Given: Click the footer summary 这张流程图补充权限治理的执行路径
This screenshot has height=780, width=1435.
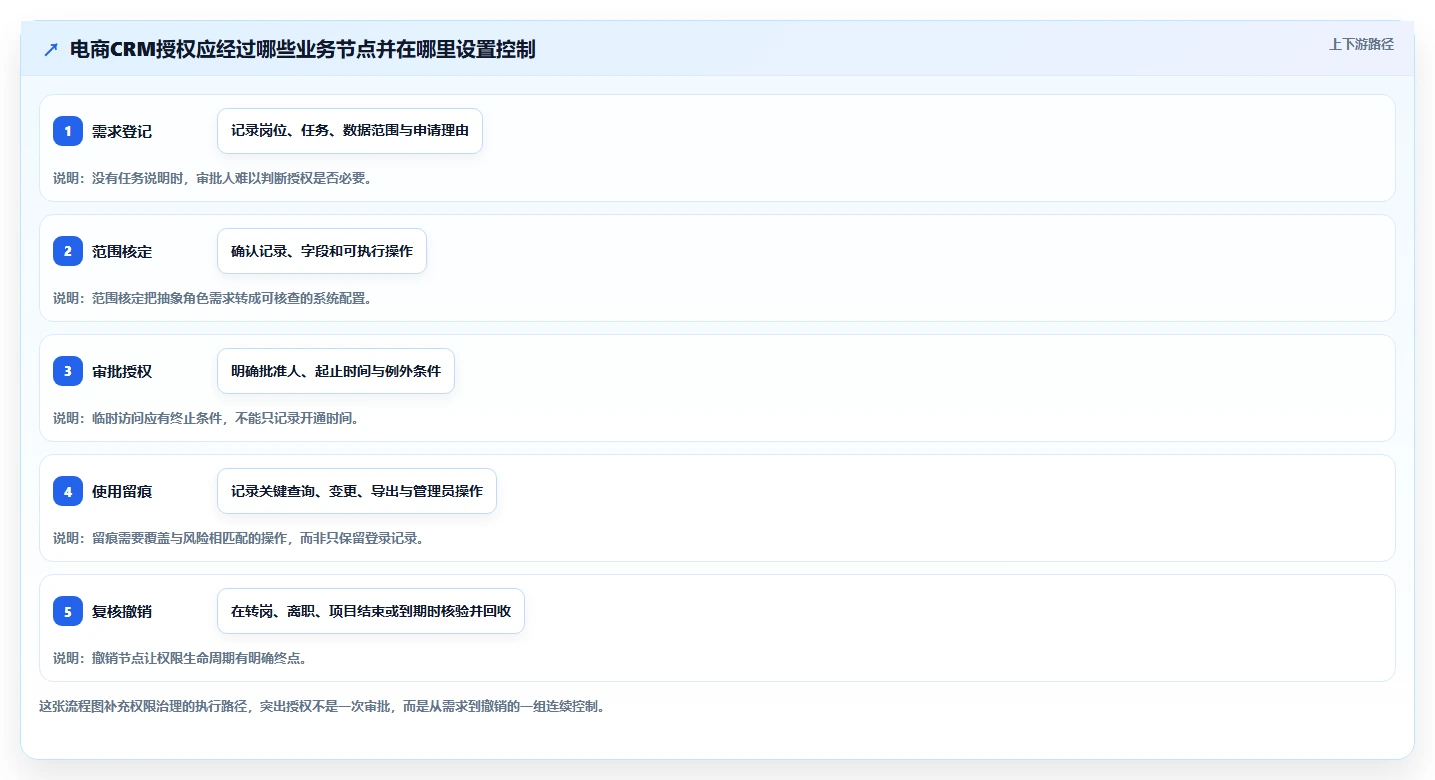Looking at the screenshot, I should [x=145, y=706].
